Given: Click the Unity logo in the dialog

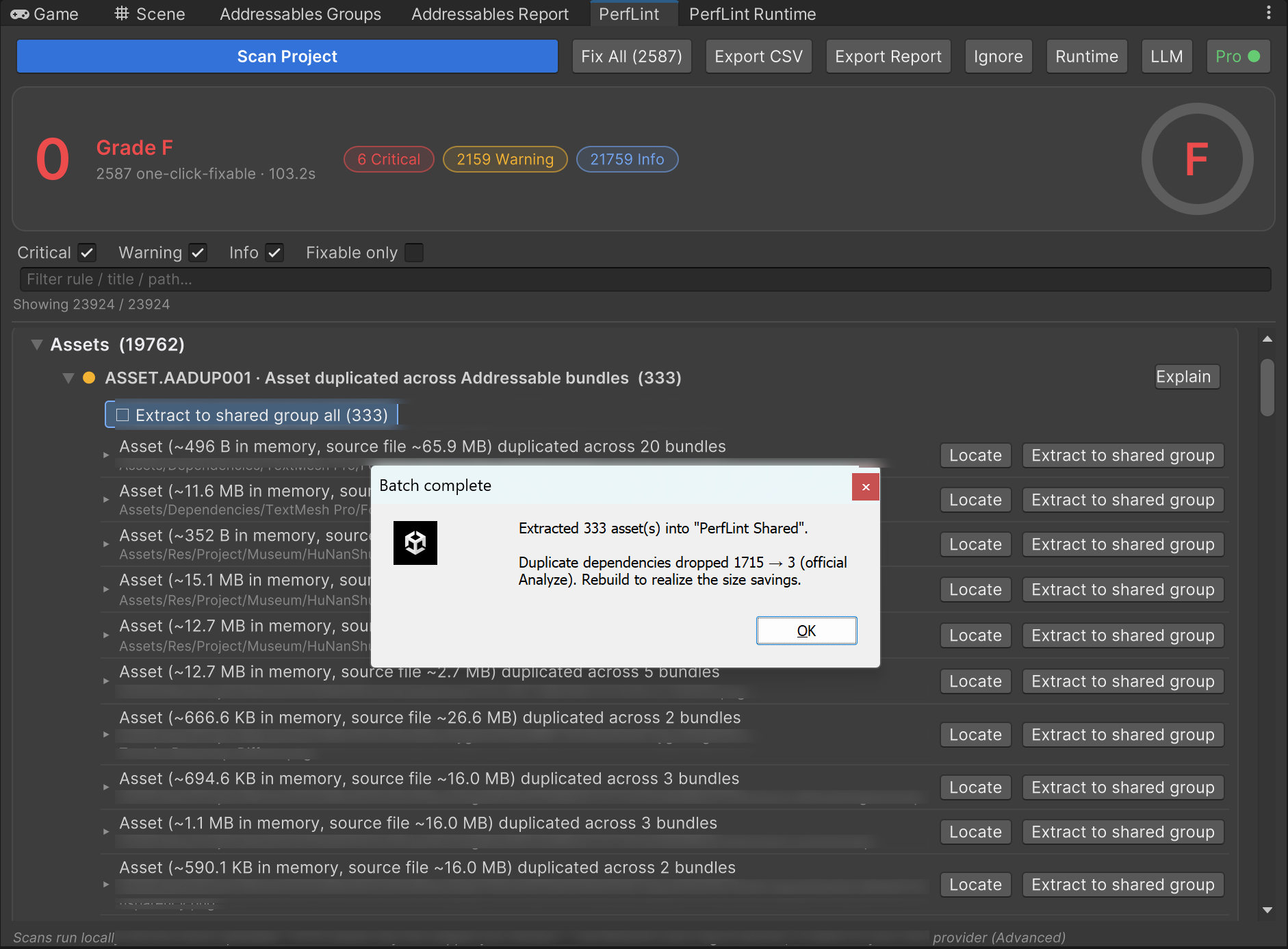Looking at the screenshot, I should [x=415, y=543].
